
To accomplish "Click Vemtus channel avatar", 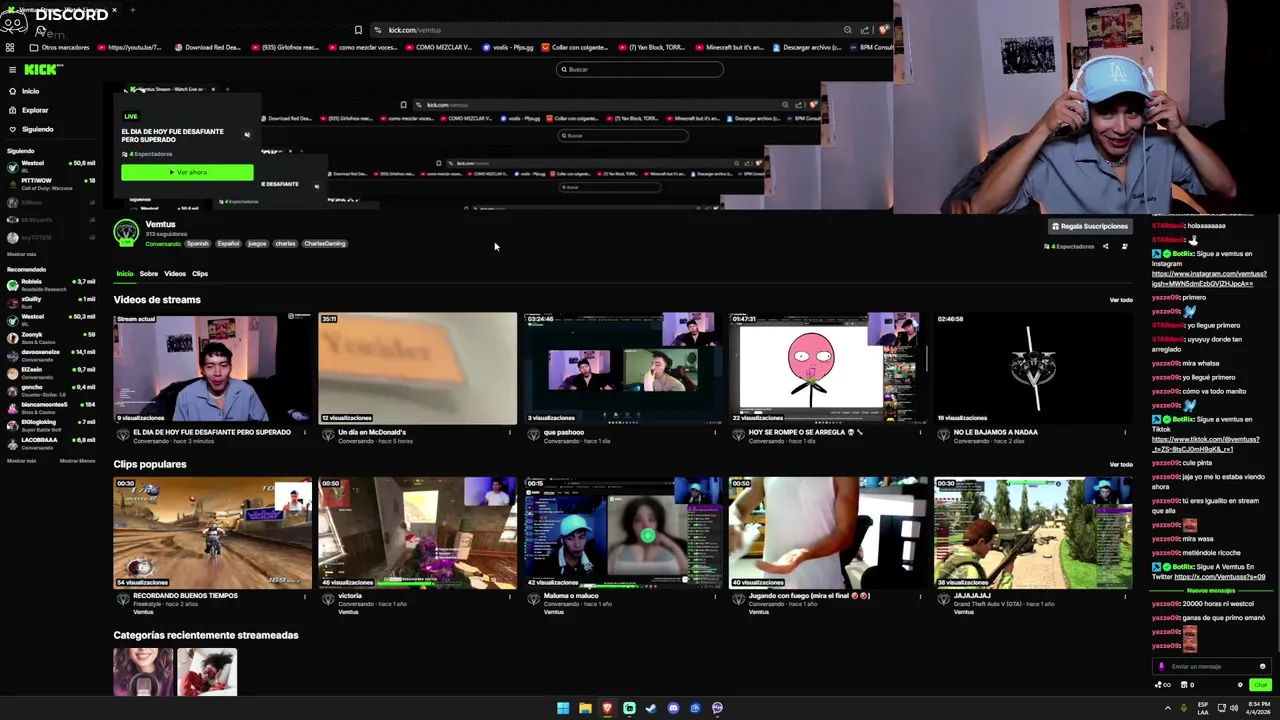I will (x=126, y=232).
